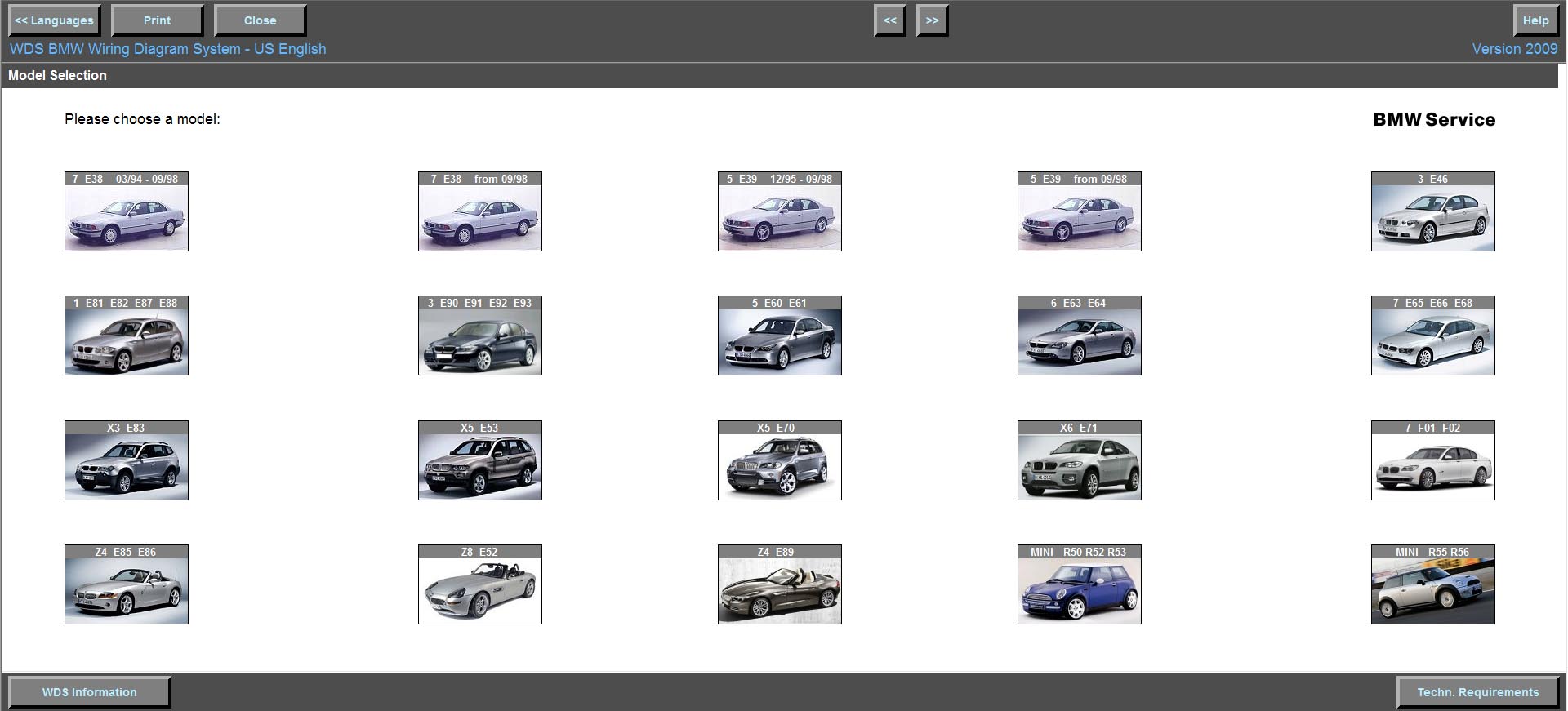
Task: Select the X5 E70 model
Action: 780,460
